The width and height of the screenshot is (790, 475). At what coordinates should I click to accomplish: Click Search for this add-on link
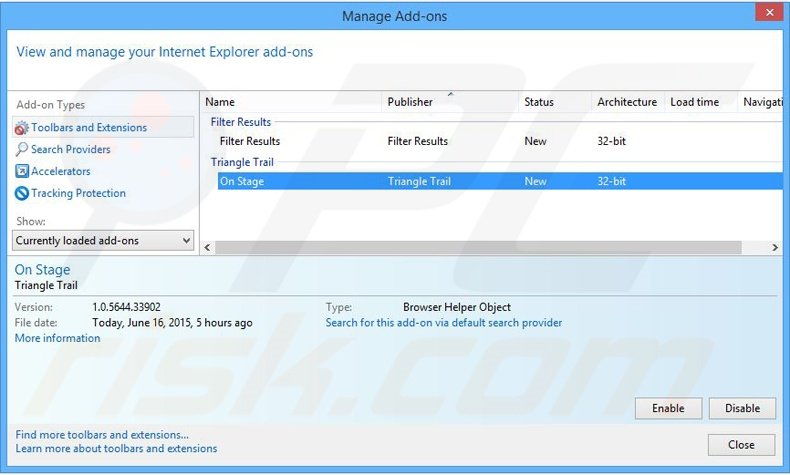coord(444,323)
